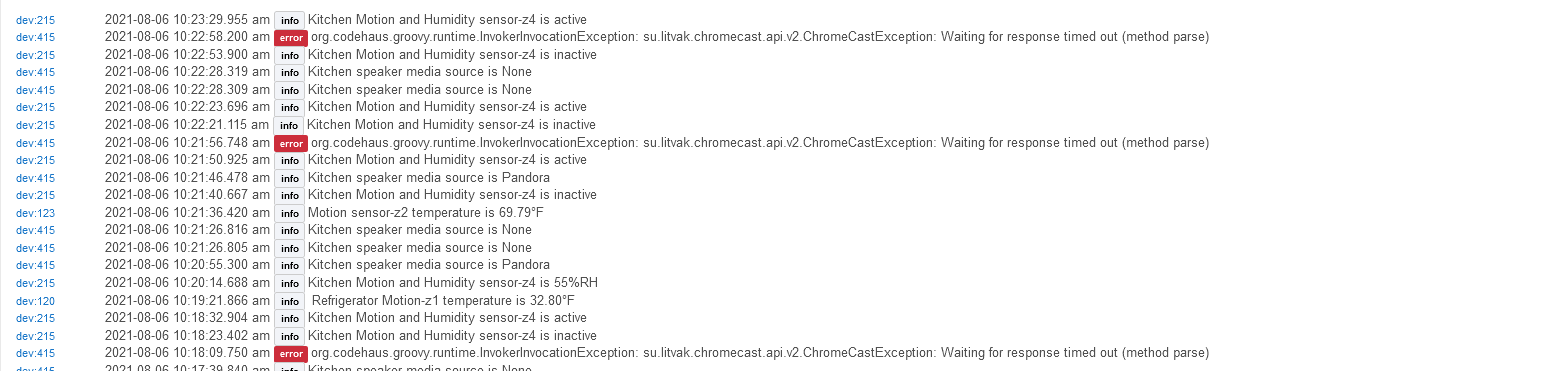Open dev:415 link at 10:18:09.750 error

coord(35,354)
